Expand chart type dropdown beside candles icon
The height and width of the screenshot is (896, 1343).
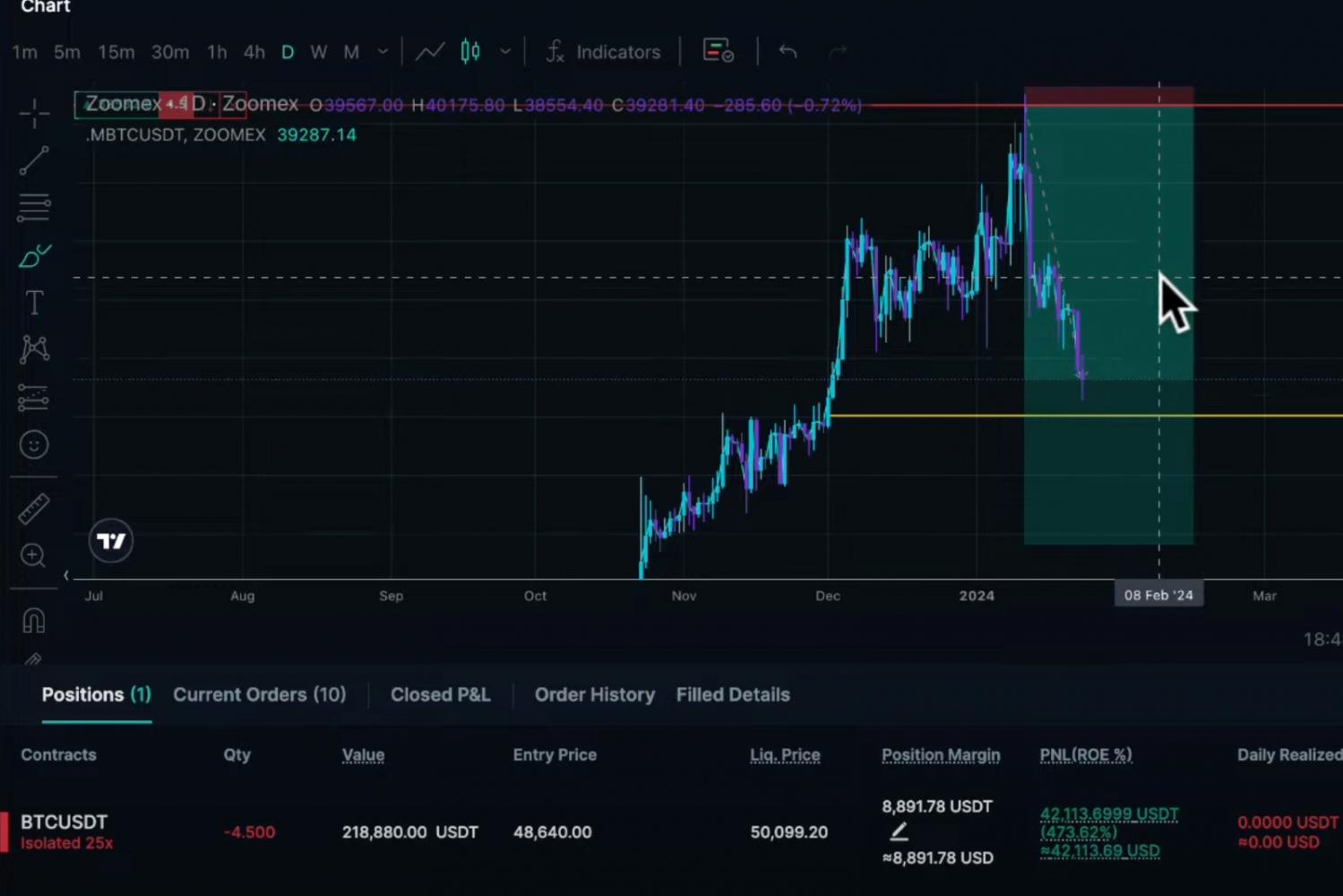click(x=505, y=52)
